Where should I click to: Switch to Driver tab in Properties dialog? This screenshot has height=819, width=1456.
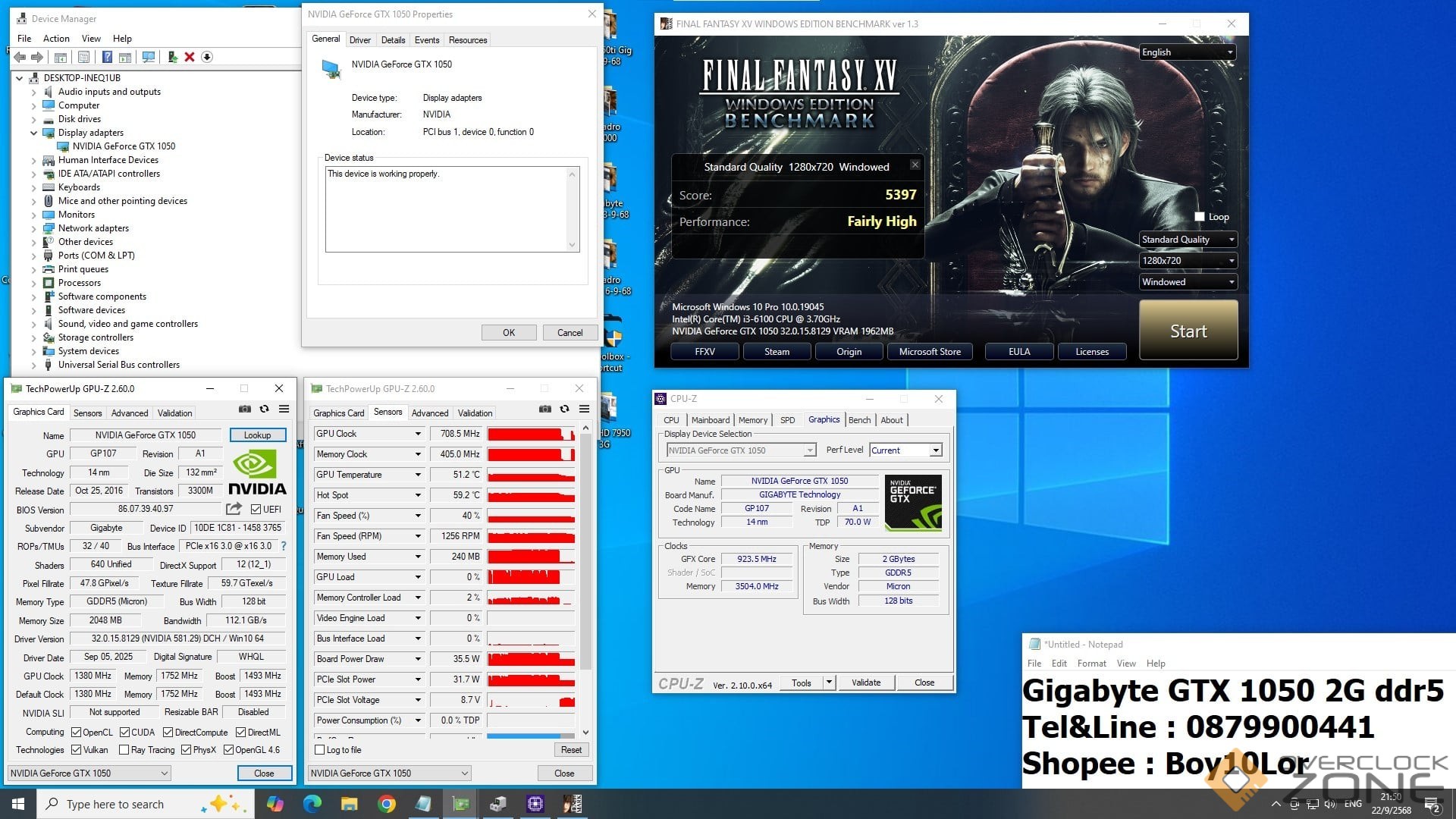(x=360, y=40)
